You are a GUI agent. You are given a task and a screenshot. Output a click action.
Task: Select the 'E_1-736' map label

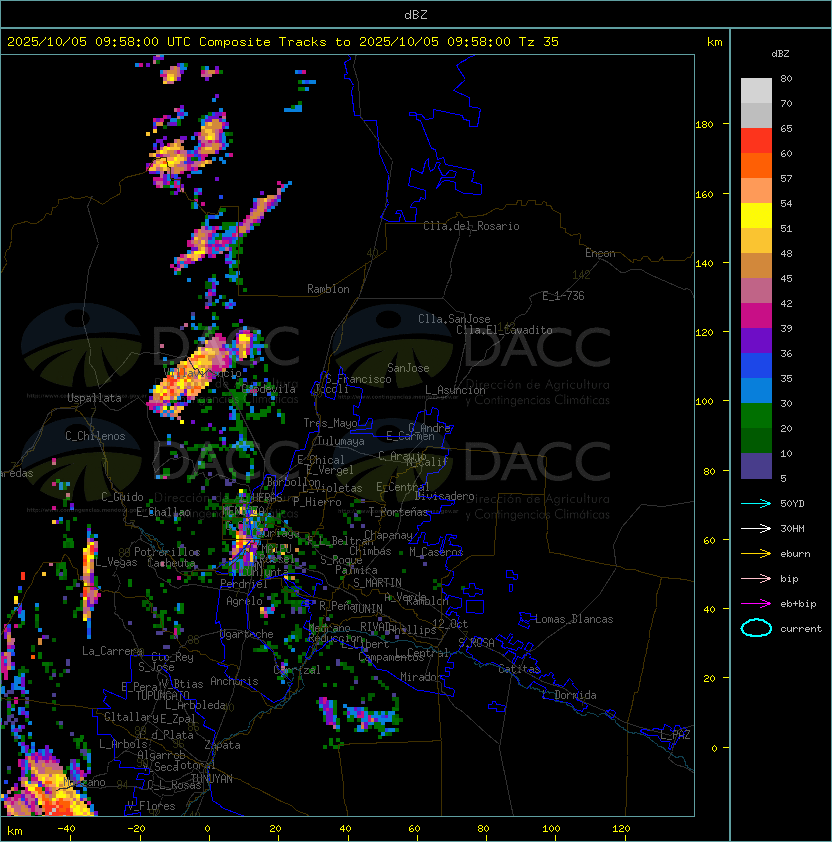tap(563, 296)
